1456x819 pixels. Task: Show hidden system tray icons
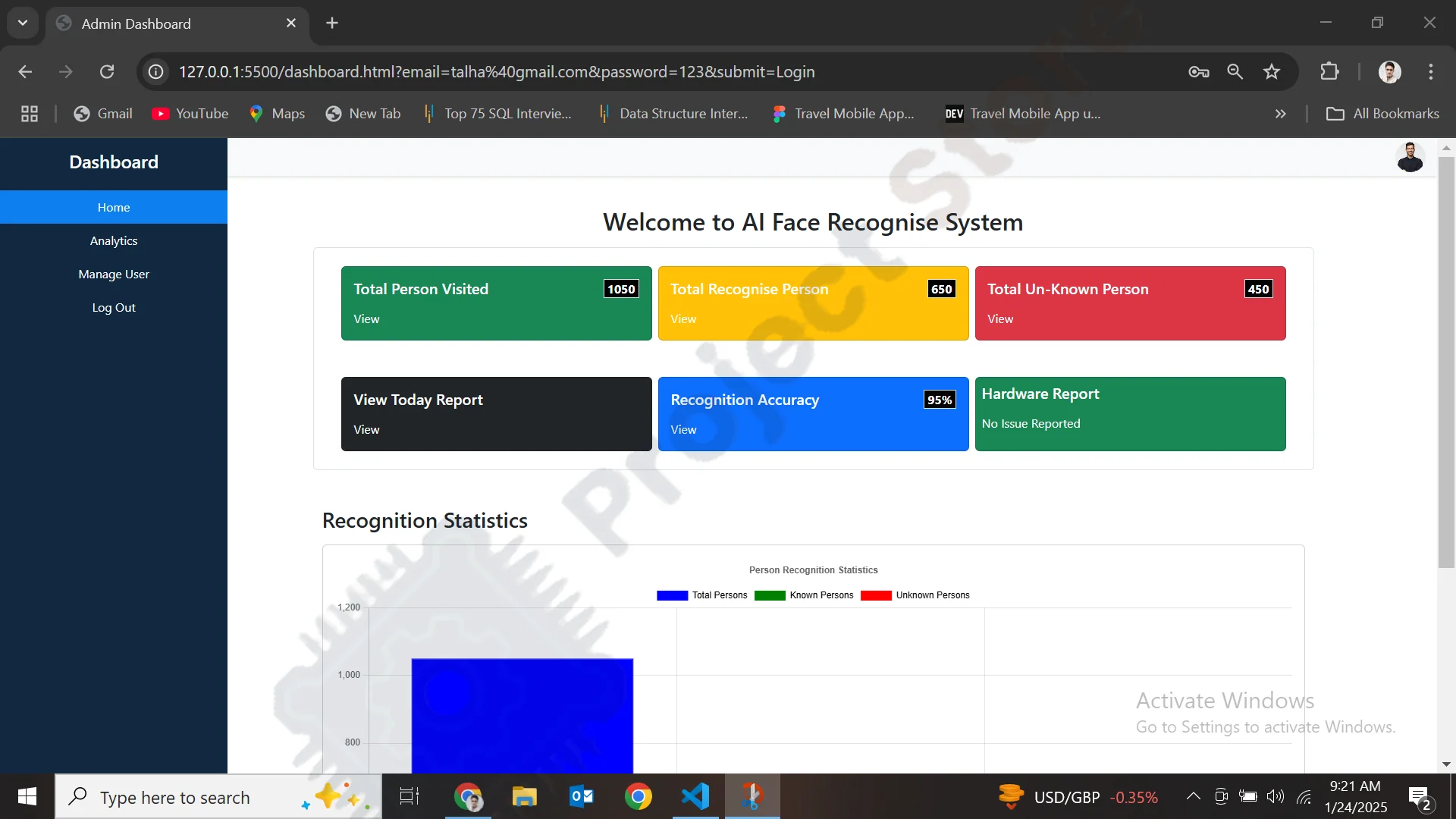1193,796
